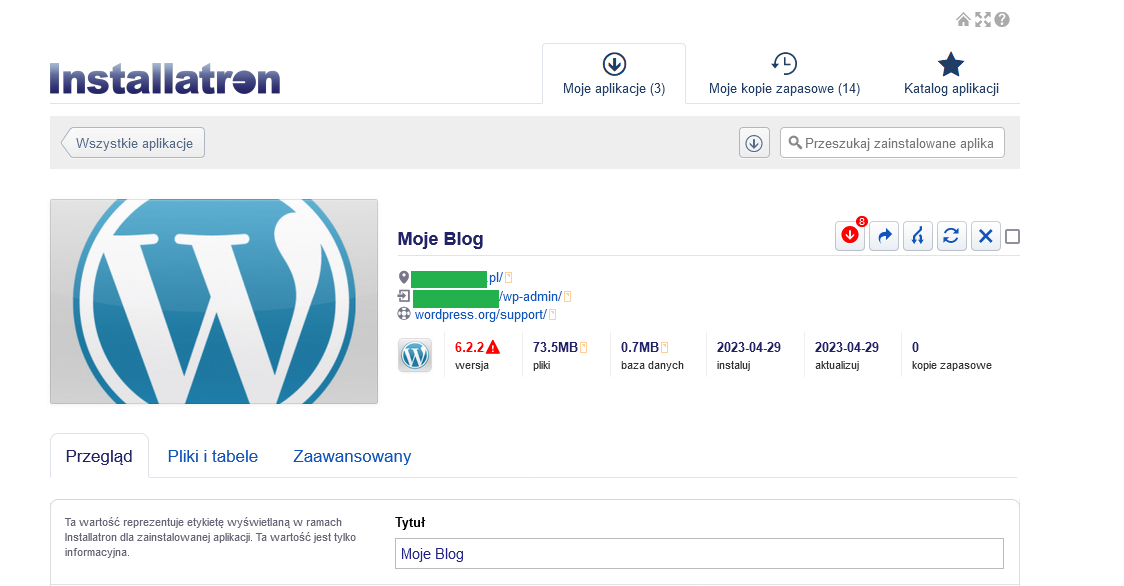Click the X uninstall icon for Moje Blog
The image size is (1124, 586).
tap(986, 237)
